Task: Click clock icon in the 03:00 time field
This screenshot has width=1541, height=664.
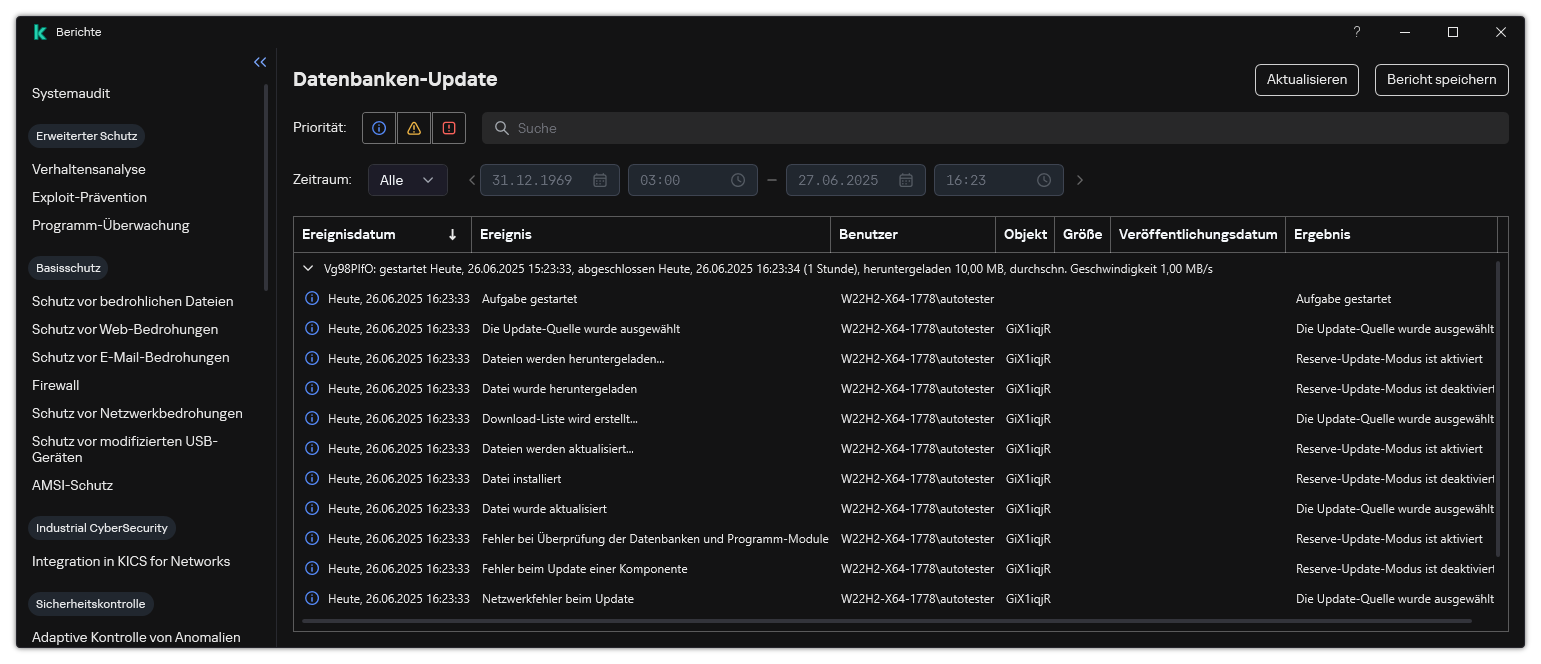Action: click(x=738, y=180)
